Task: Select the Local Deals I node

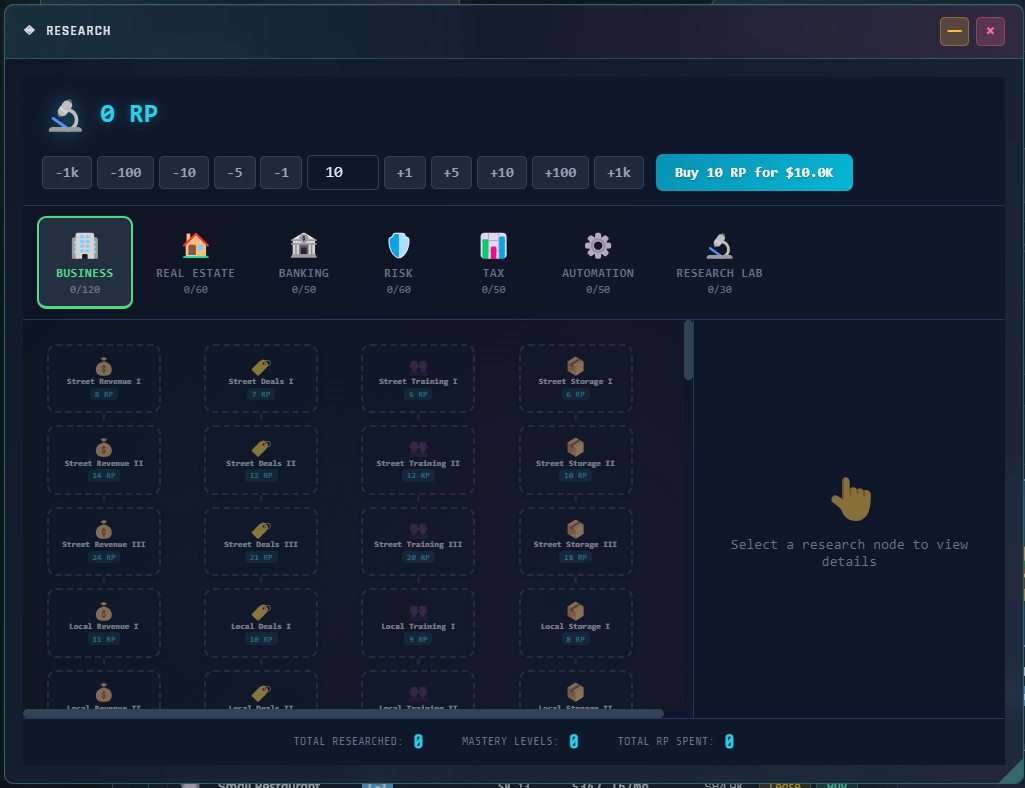Action: pyautogui.click(x=261, y=624)
